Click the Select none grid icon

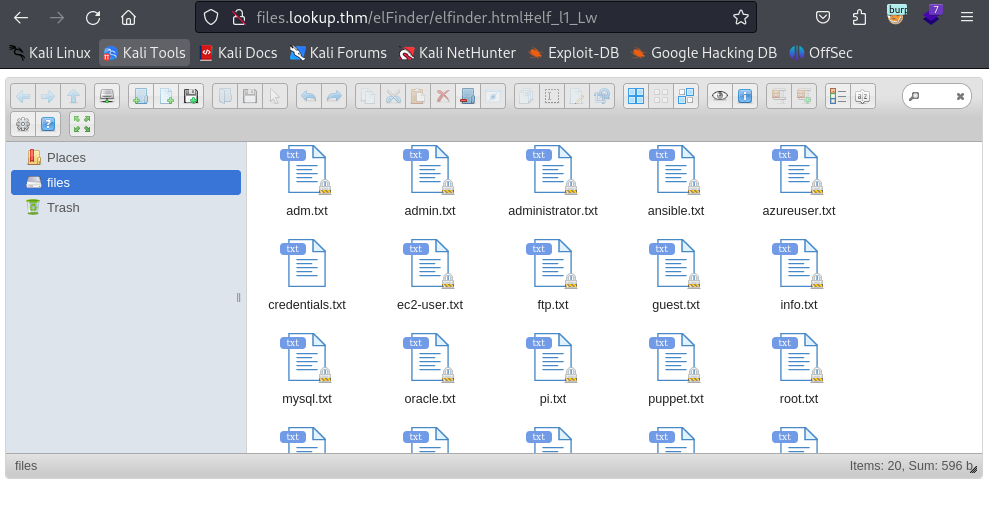click(x=661, y=96)
